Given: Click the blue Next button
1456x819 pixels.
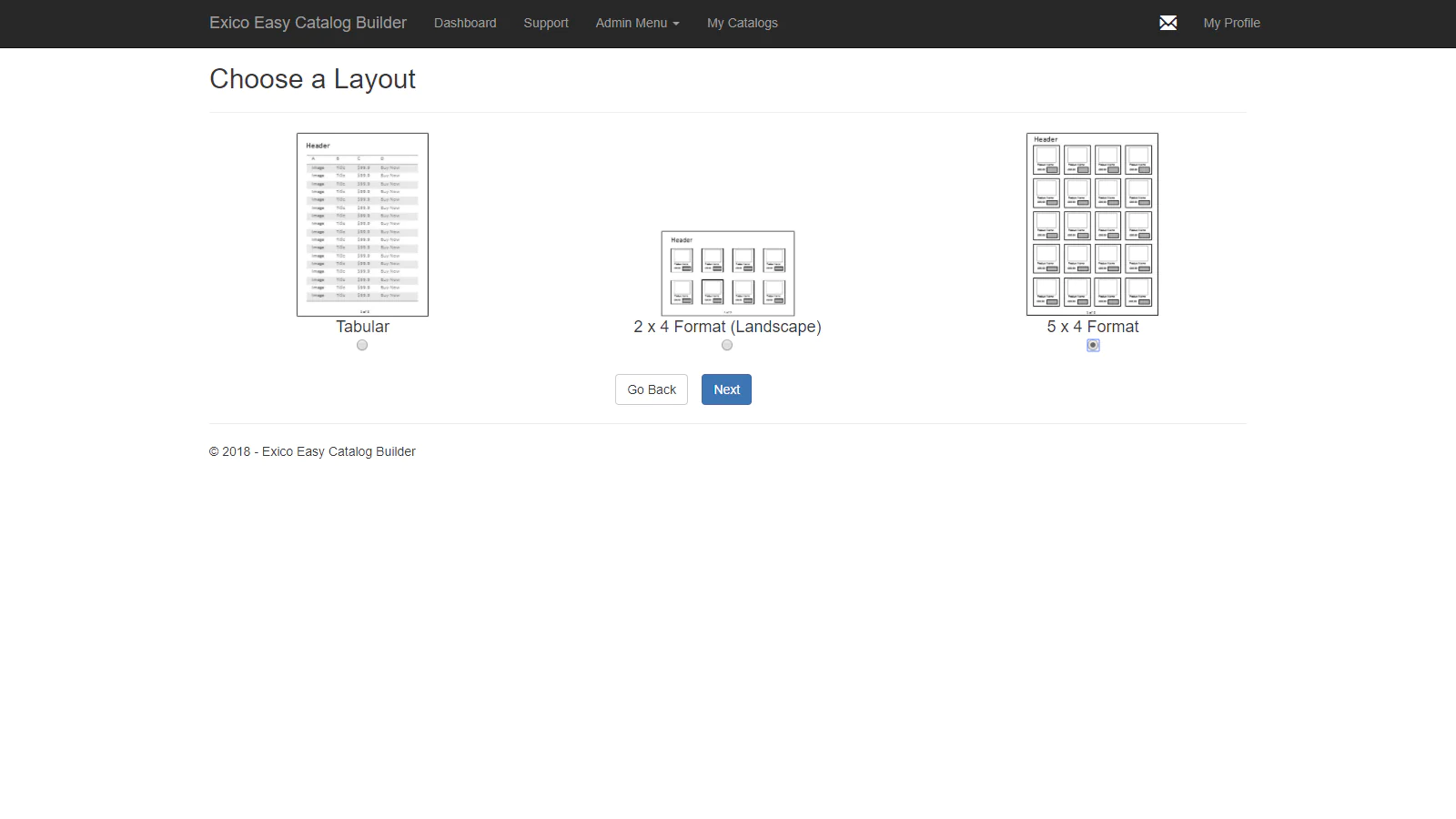Looking at the screenshot, I should click(x=726, y=389).
